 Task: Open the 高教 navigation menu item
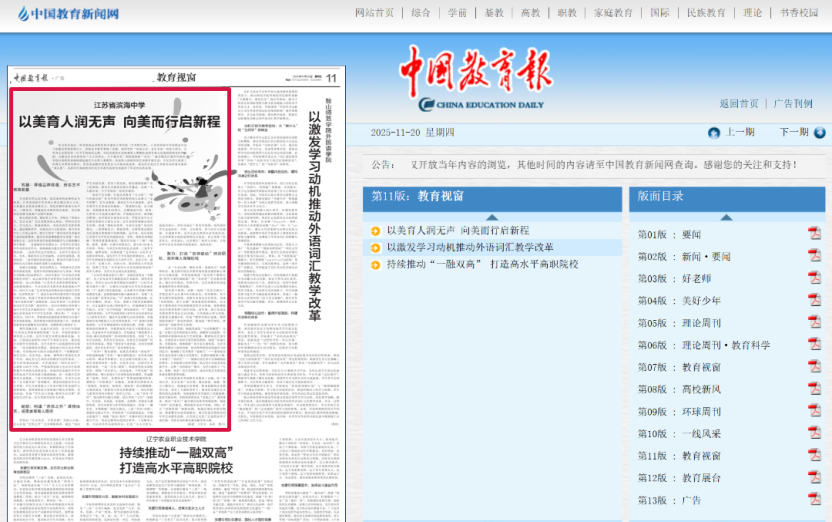click(530, 13)
